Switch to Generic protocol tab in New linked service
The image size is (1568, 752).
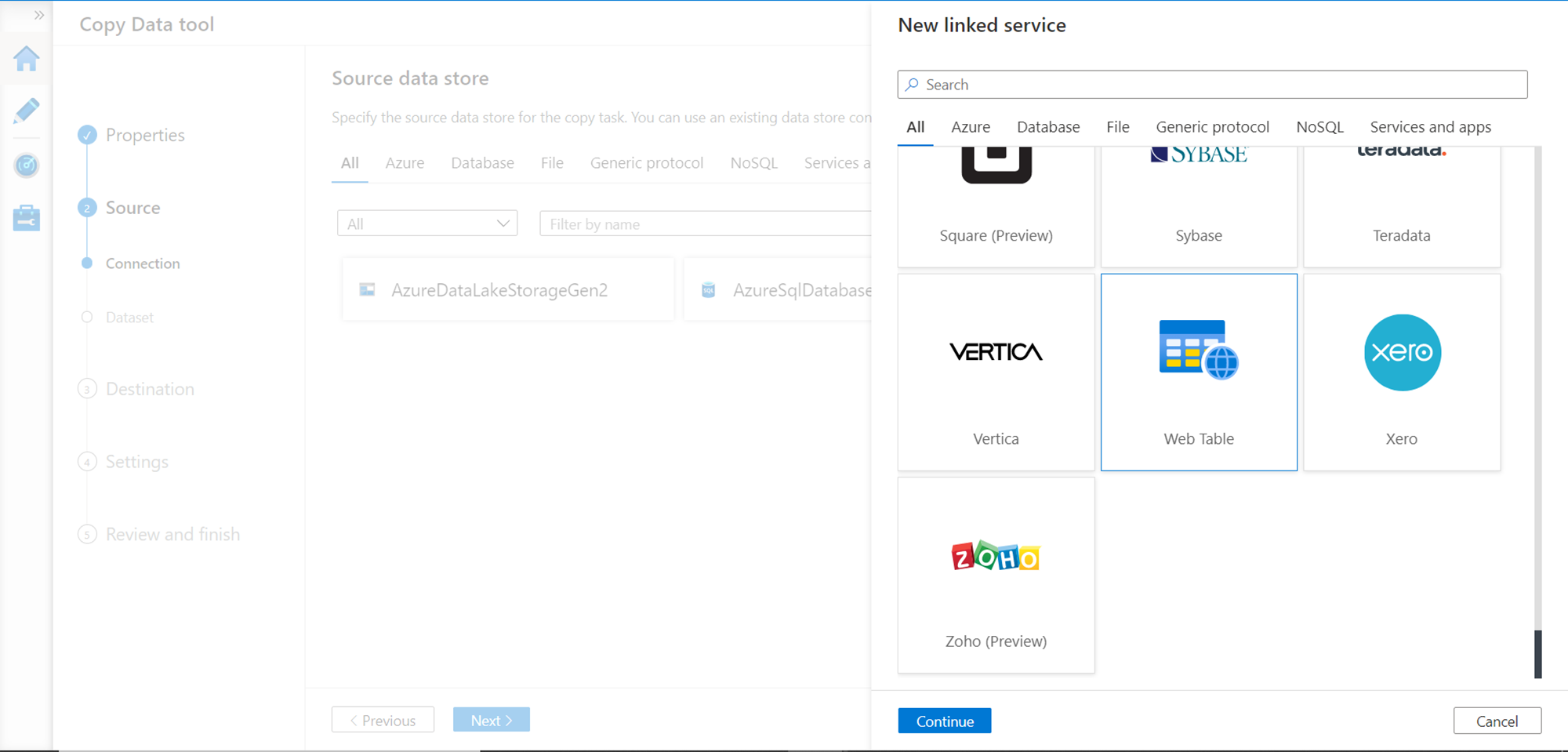pos(1212,127)
